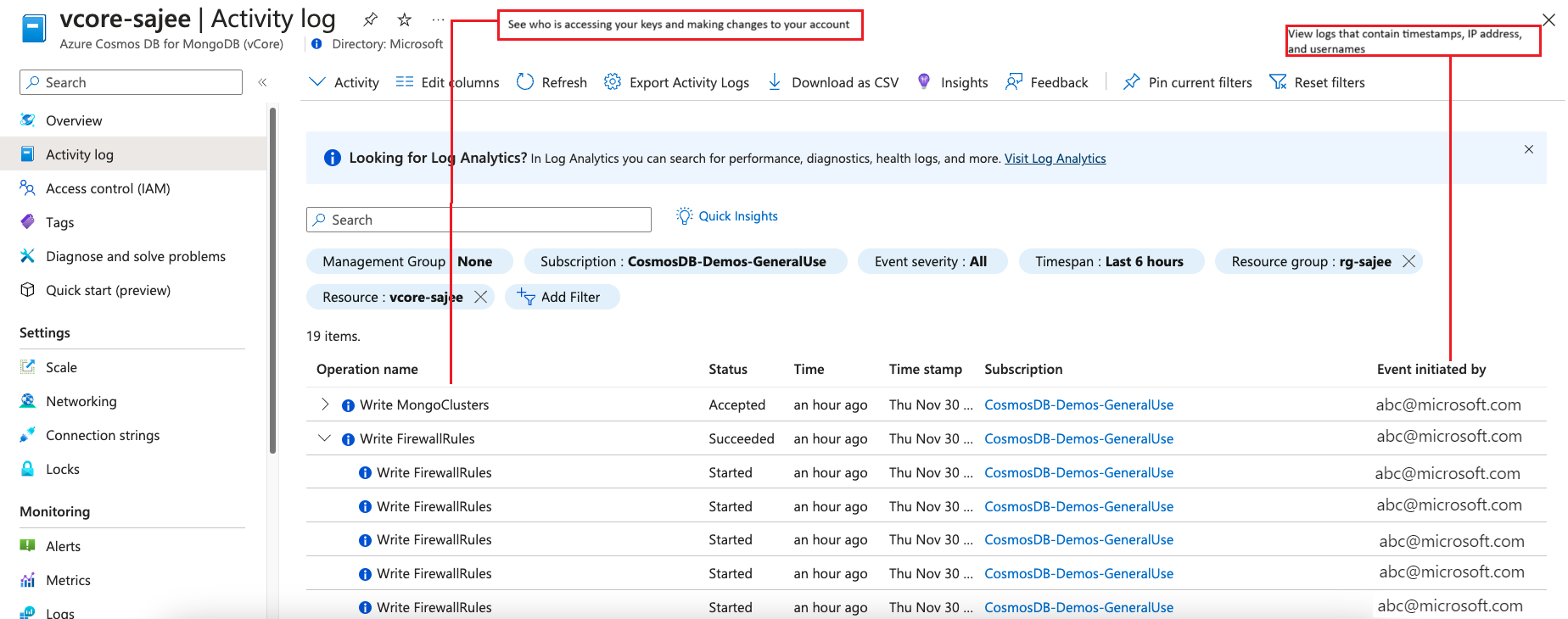The height and width of the screenshot is (619, 1568).
Task: Click the Feedback icon
Action: tap(1014, 81)
